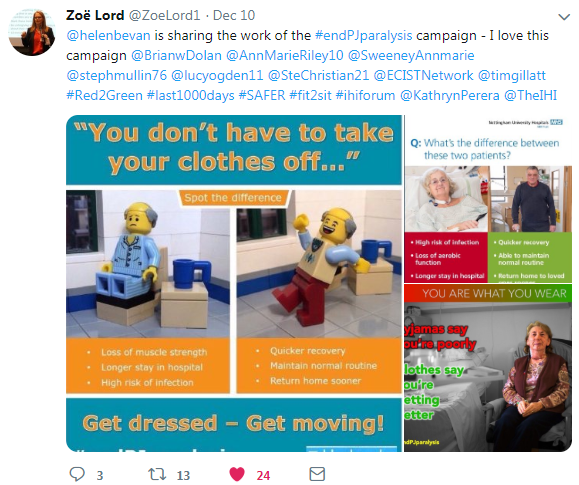Open @BrianwDolan profile mention
The width and height of the screenshot is (579, 485).
pyautogui.click(x=176, y=55)
